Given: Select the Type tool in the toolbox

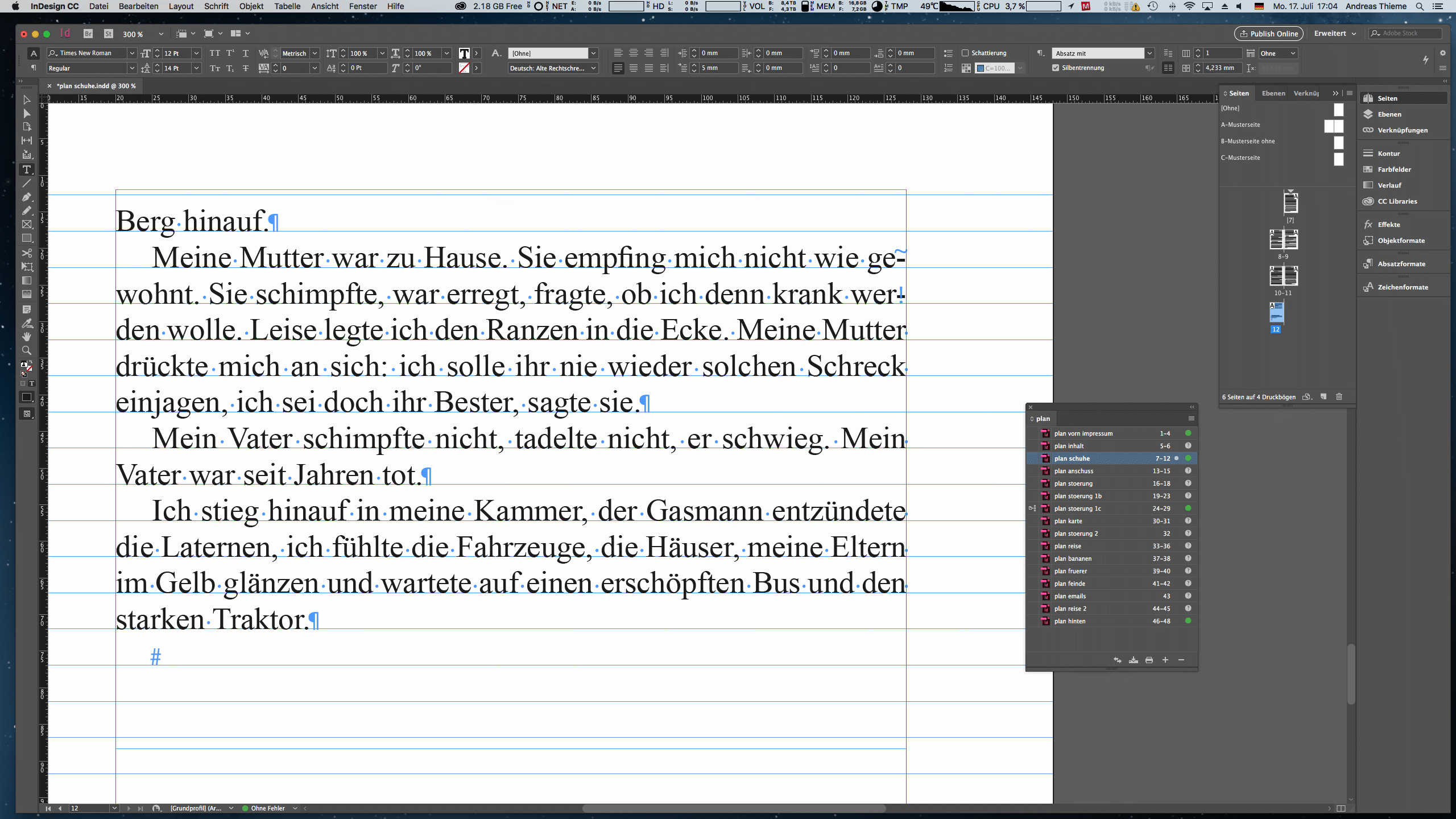Looking at the screenshot, I should (26, 169).
